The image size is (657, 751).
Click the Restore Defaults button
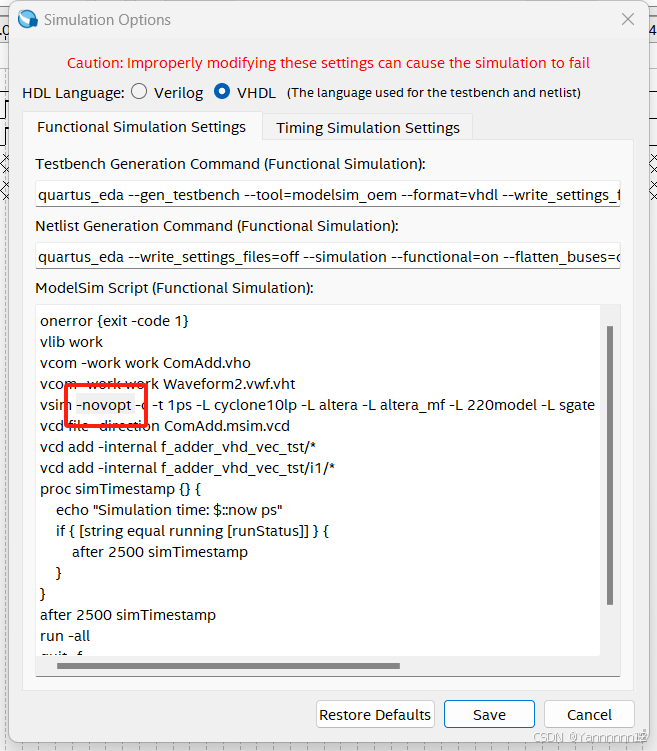(375, 715)
